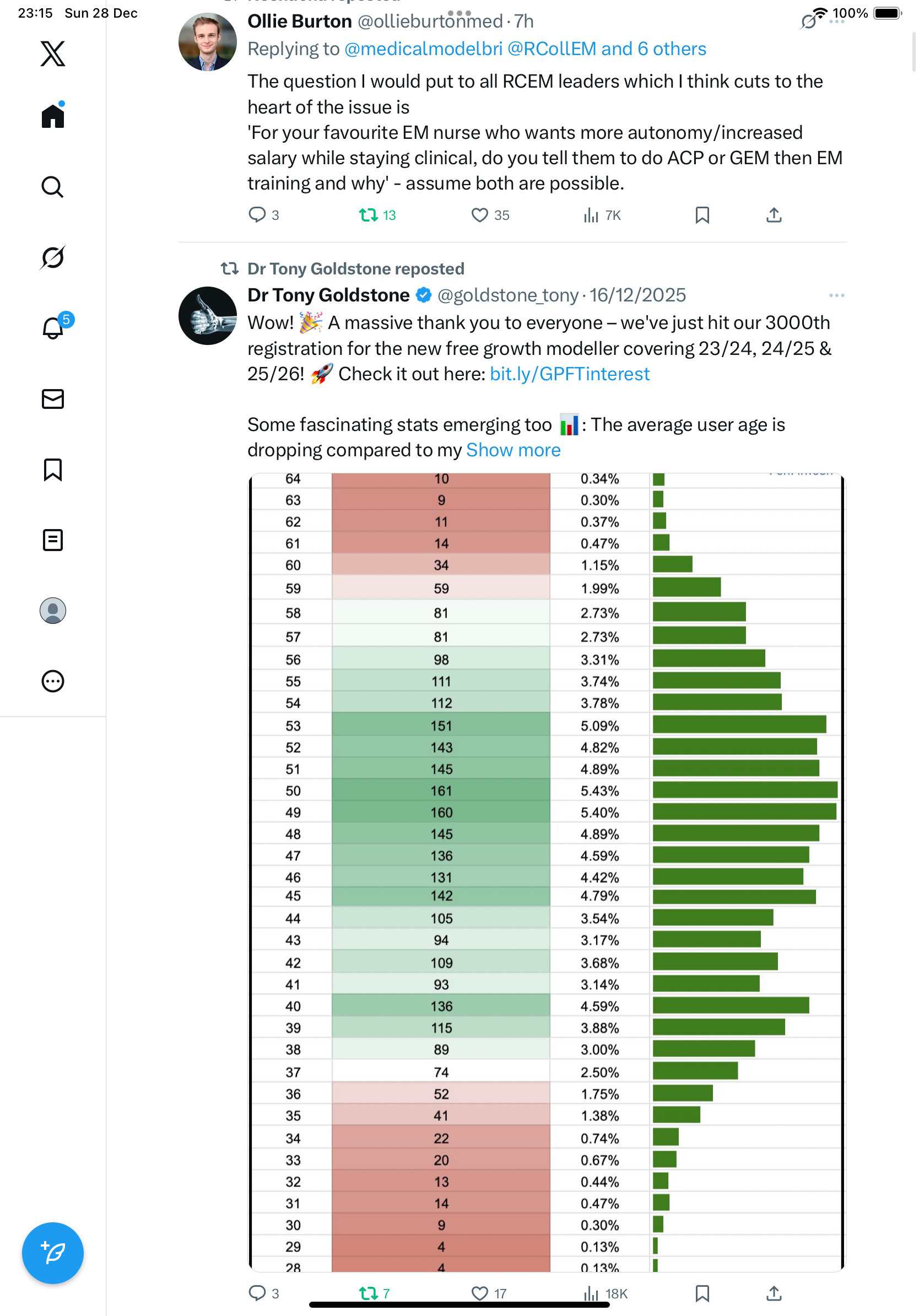
Task: Bookmark Dr Tony Goldstone's post
Action: [x=702, y=1293]
